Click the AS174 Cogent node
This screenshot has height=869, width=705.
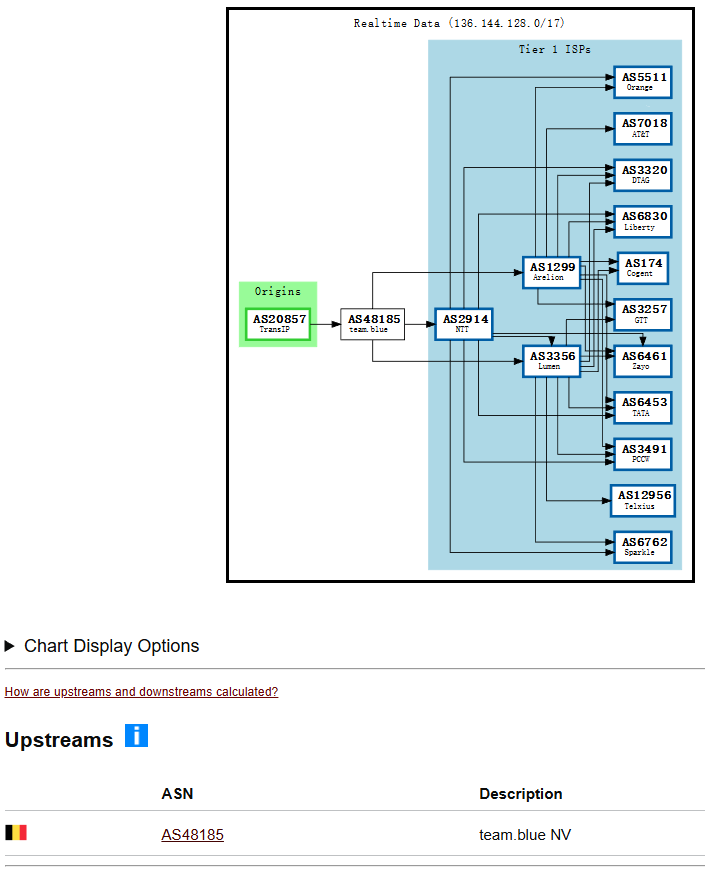pyautogui.click(x=642, y=268)
